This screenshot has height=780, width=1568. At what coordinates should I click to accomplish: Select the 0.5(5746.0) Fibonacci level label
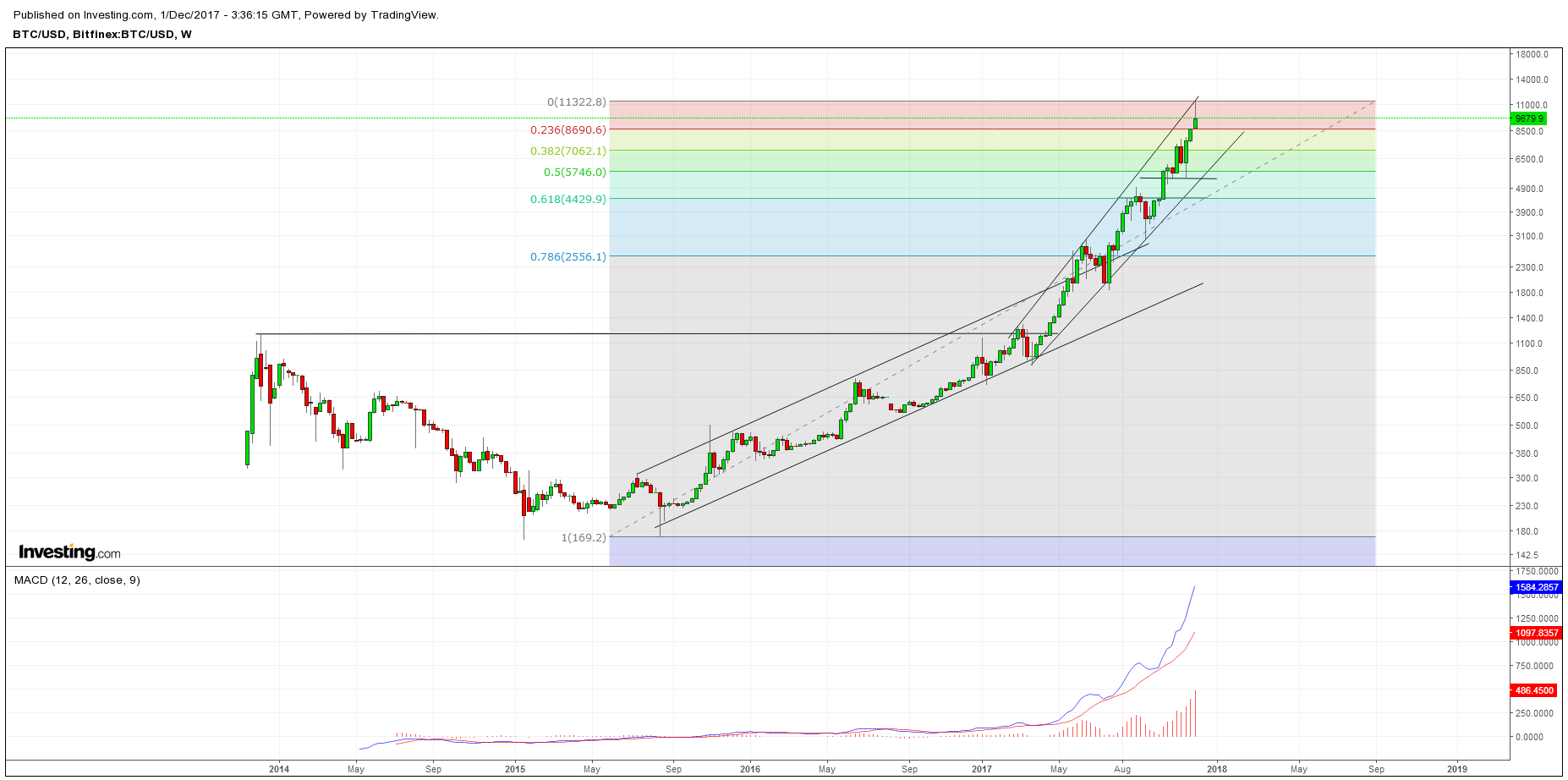pos(574,173)
